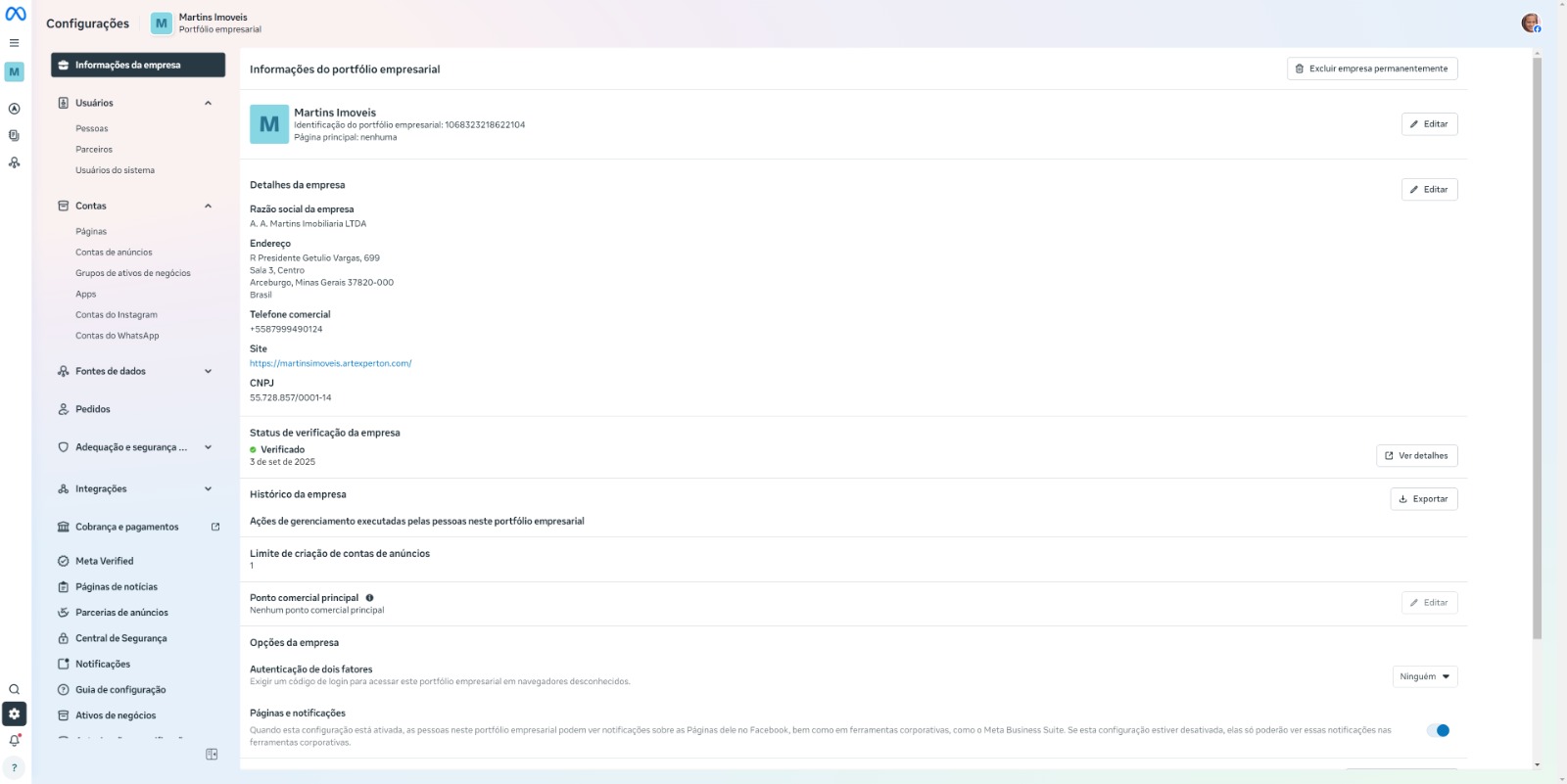This screenshot has width=1567, height=784.
Task: Click the Verificado status text
Action: point(282,450)
